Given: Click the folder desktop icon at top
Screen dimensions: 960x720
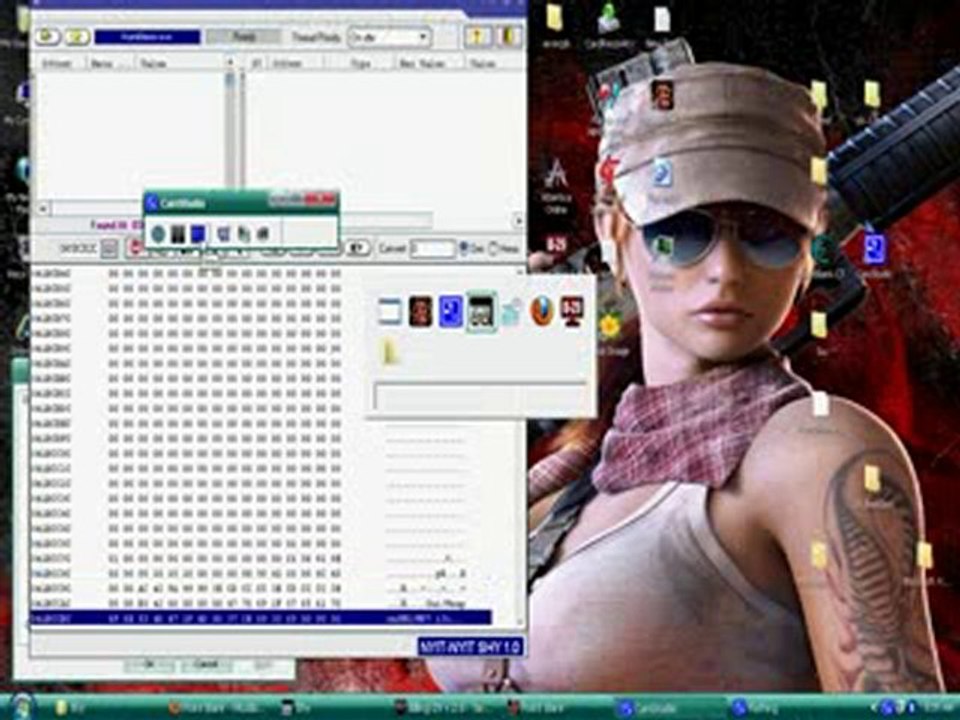Looking at the screenshot, I should (555, 18).
